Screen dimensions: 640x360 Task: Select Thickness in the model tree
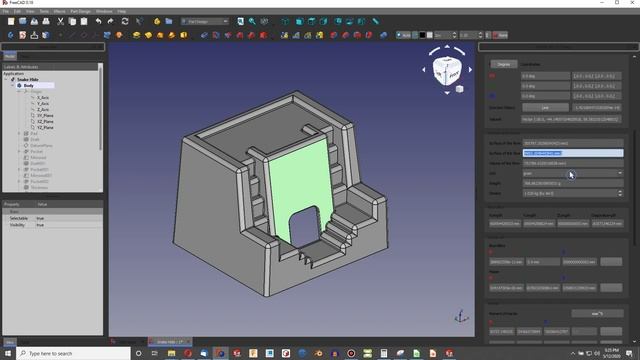[x=39, y=187]
